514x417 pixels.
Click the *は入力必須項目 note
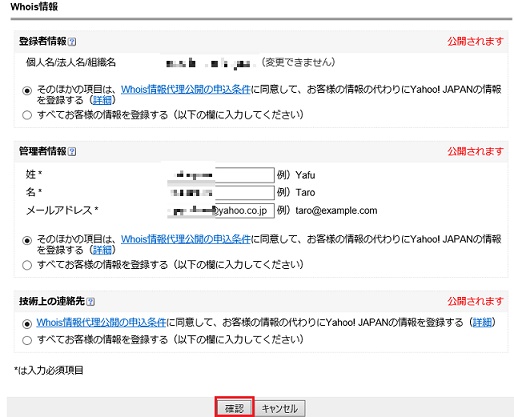point(49,370)
